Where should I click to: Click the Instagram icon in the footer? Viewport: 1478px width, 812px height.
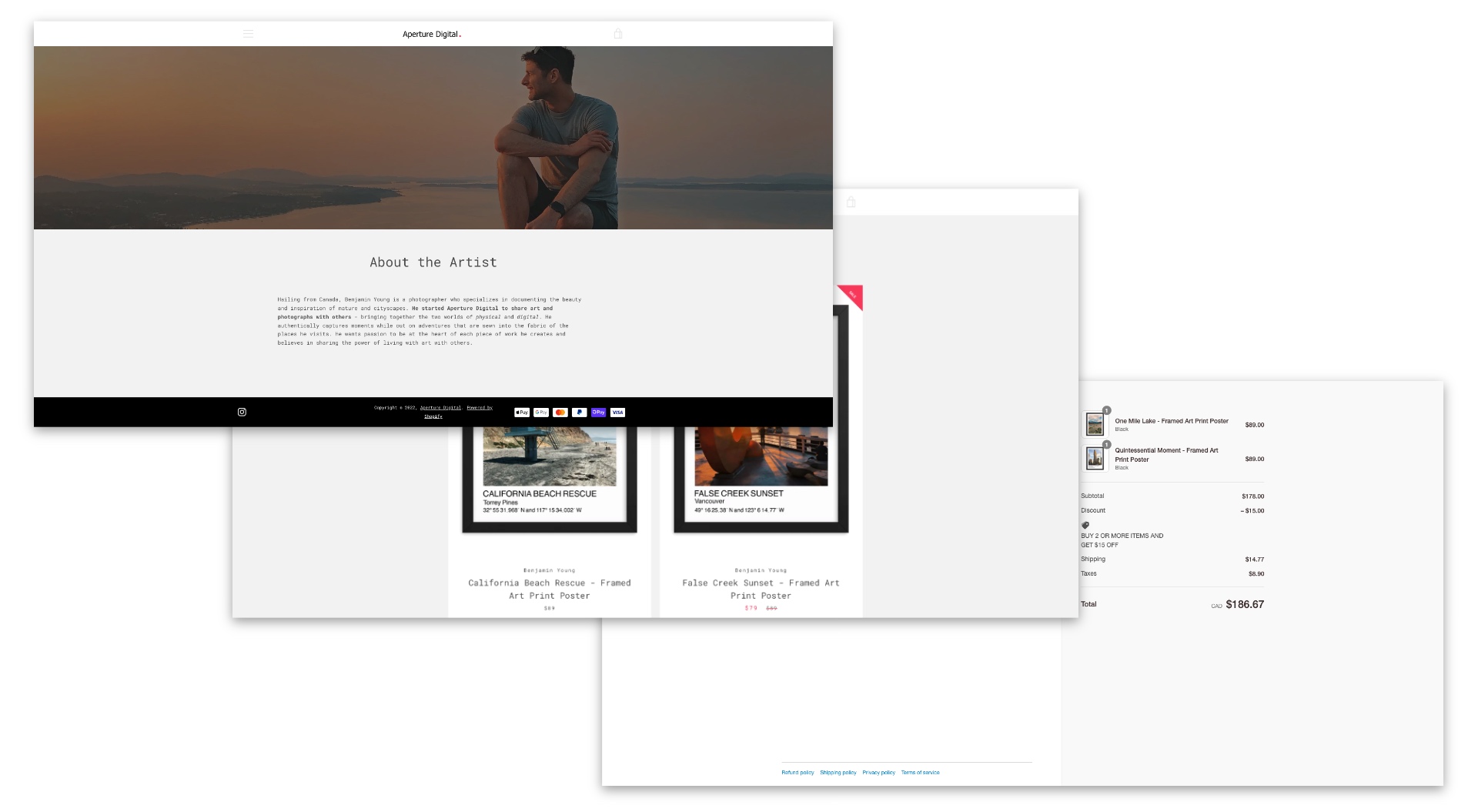click(242, 413)
